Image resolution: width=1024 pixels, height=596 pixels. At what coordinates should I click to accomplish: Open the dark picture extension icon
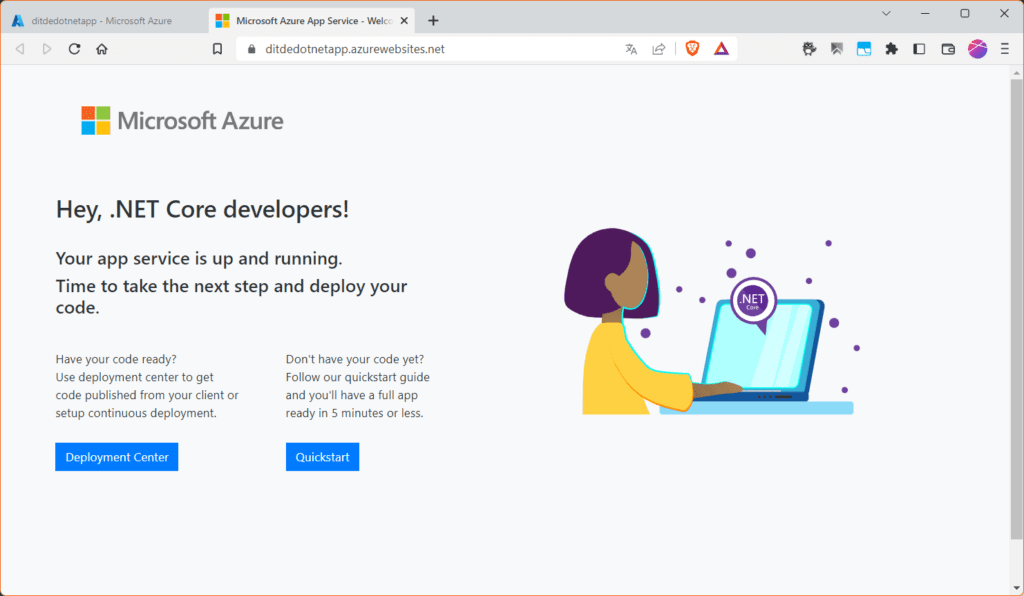point(837,49)
